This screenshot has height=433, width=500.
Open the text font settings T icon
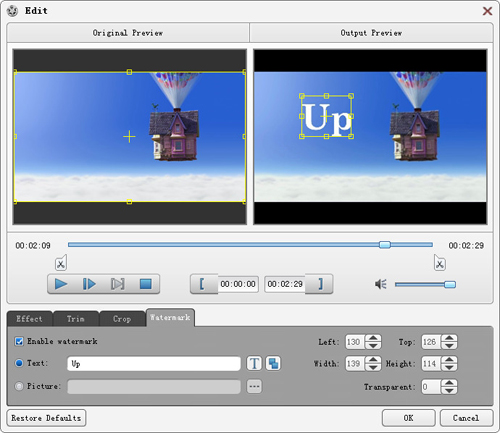coord(254,363)
